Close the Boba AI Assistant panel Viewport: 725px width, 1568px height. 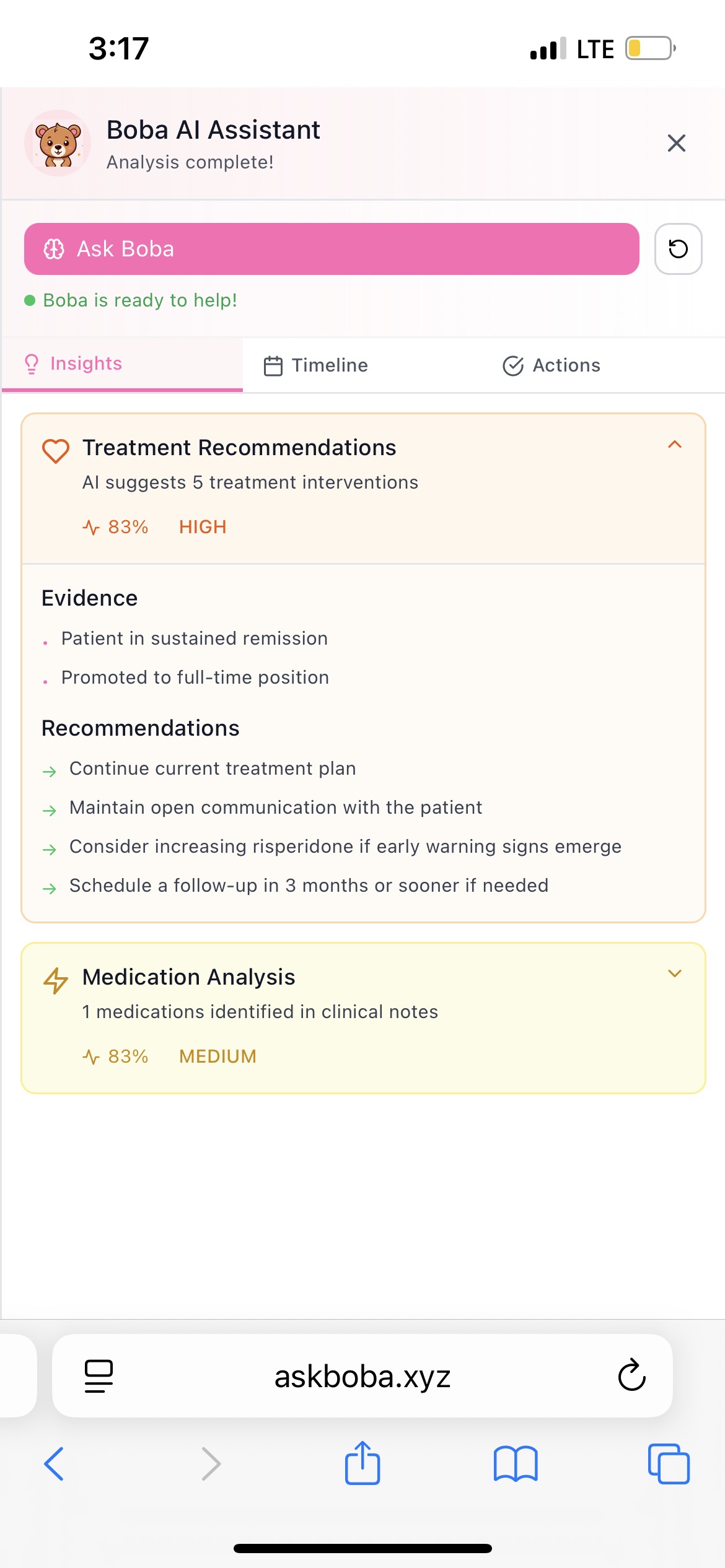coord(676,143)
